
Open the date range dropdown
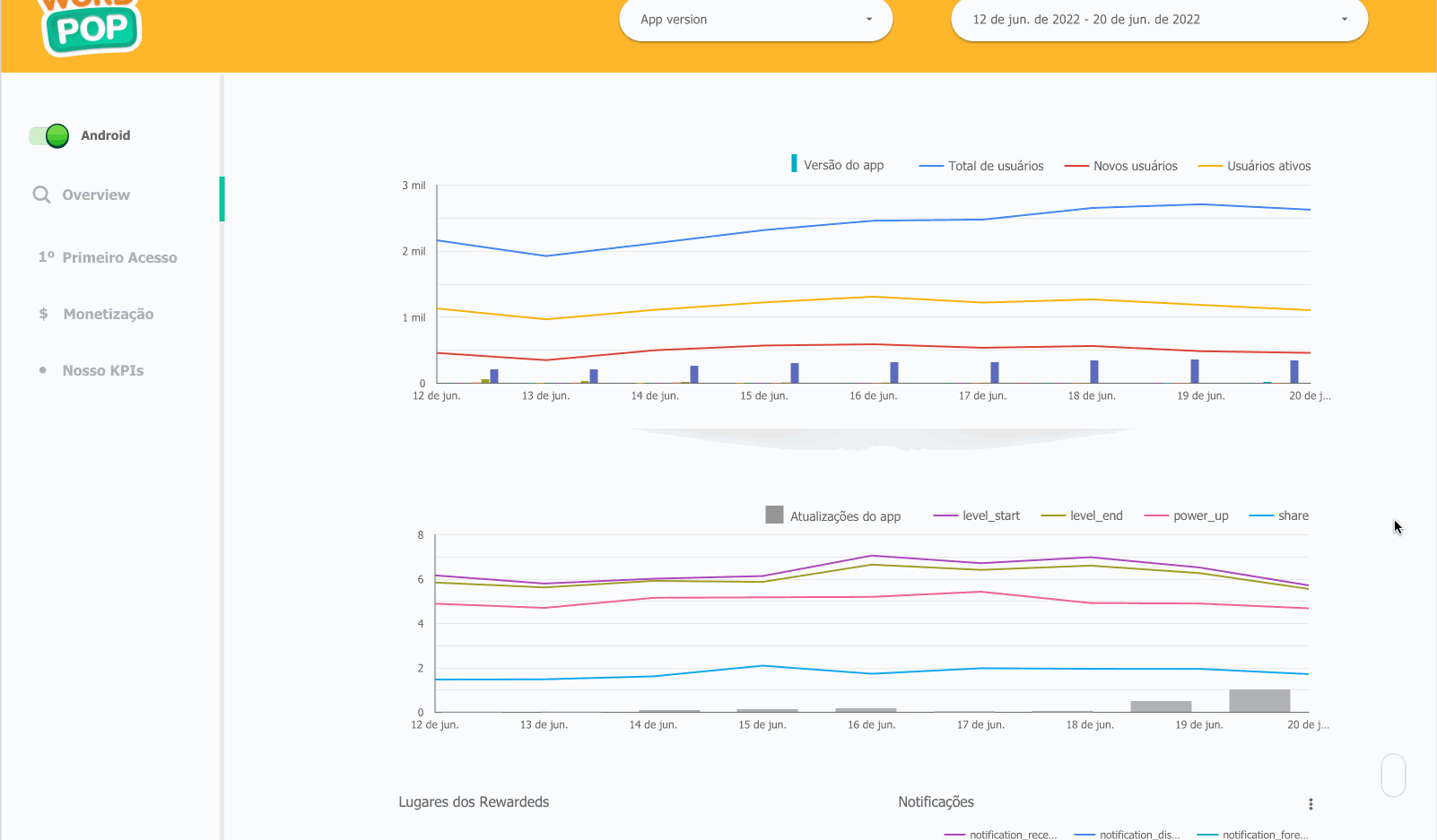click(x=1158, y=20)
